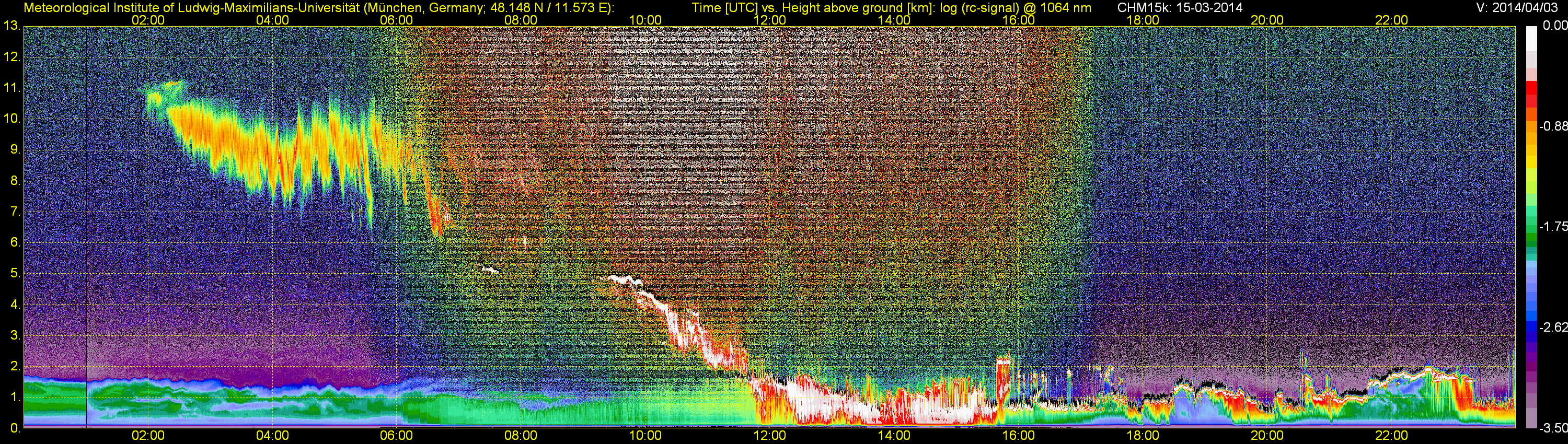This screenshot has height=444, width=1568.
Task: Click the '04:00' label on the bottom time axis
Action: [x=272, y=436]
